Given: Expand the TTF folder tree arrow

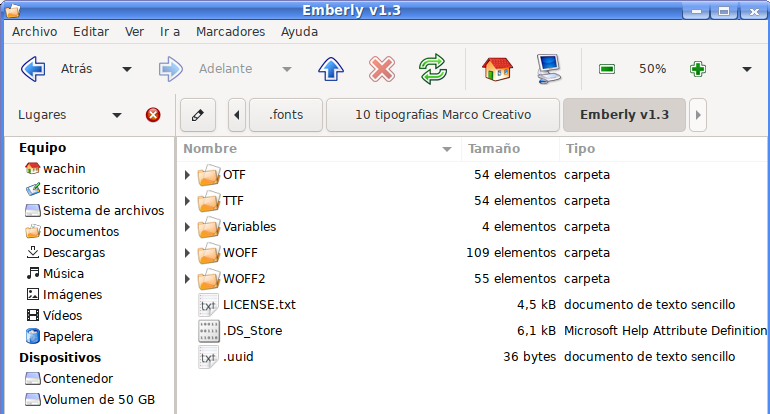Looking at the screenshot, I should [x=187, y=201].
